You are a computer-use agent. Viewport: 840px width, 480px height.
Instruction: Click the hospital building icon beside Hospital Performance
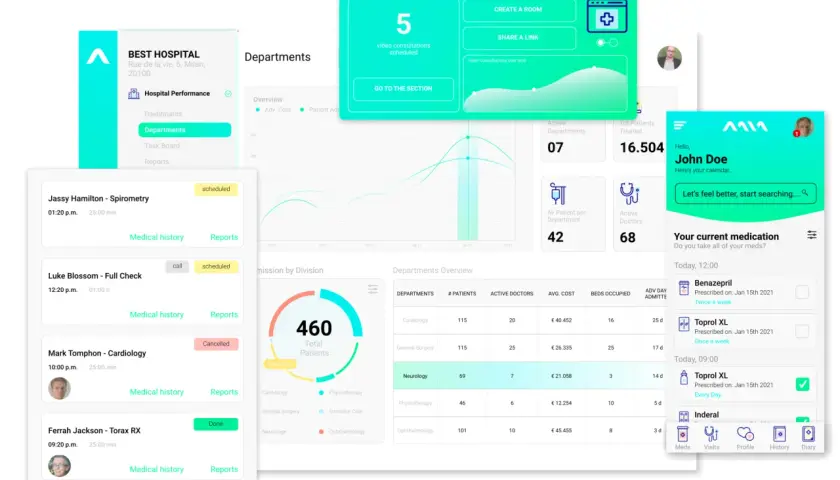[x=133, y=94]
